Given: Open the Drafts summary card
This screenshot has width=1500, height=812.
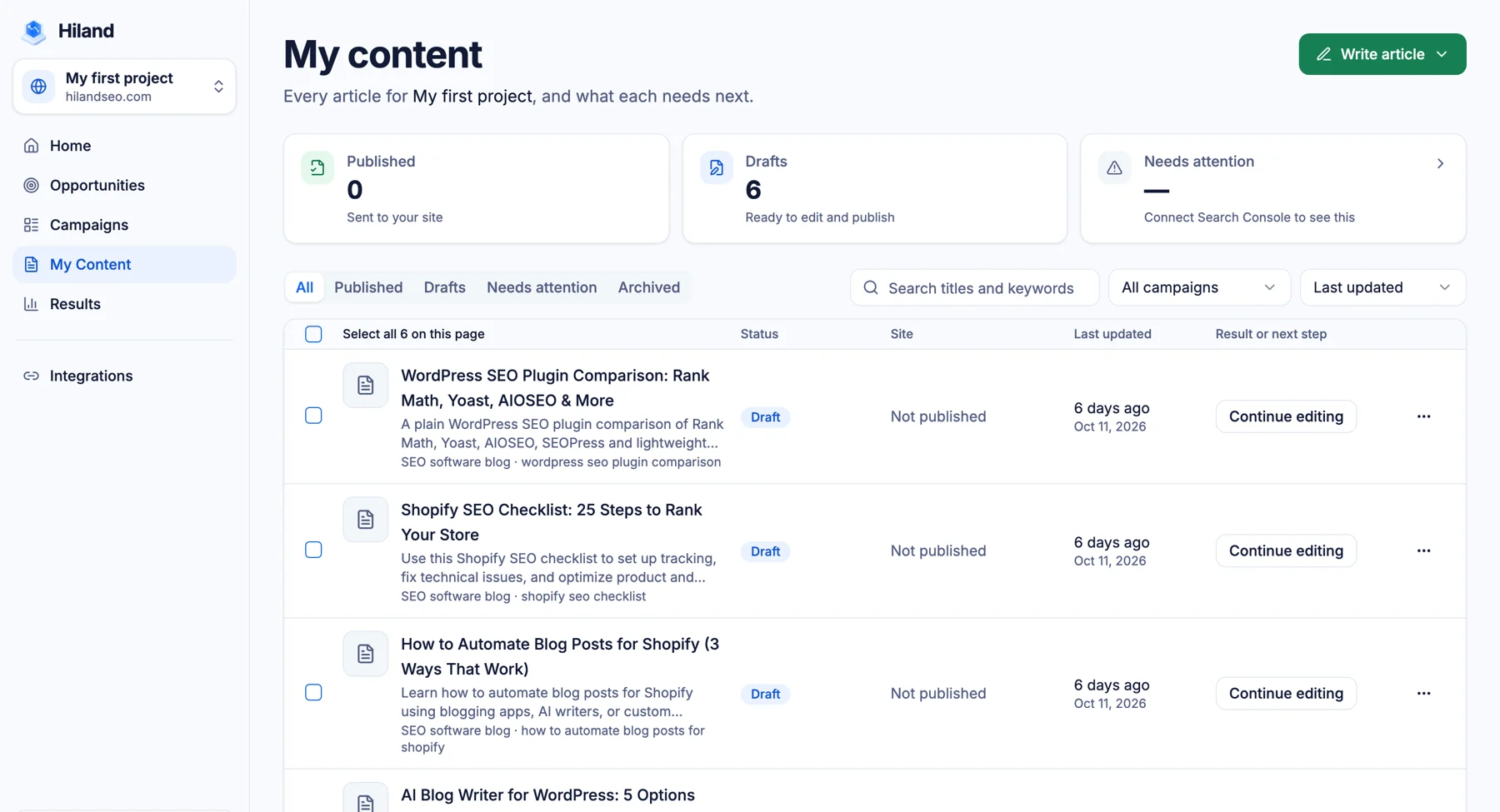Looking at the screenshot, I should [875, 189].
